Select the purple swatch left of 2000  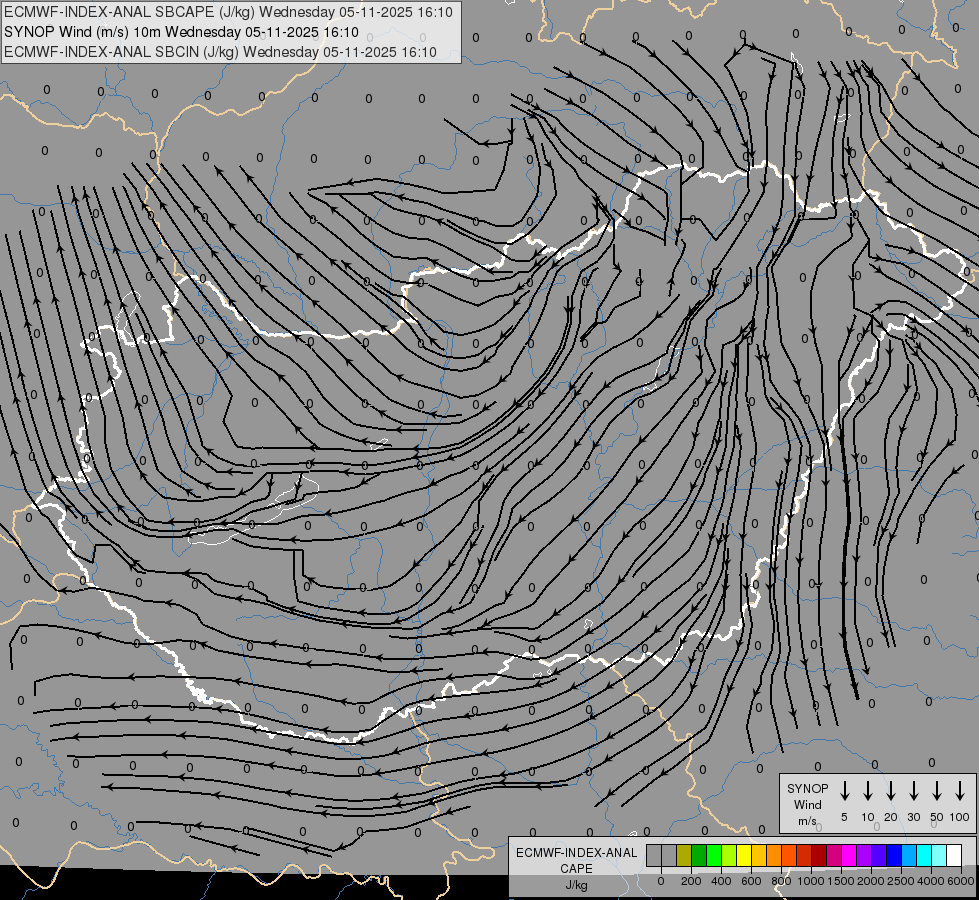(x=864, y=856)
